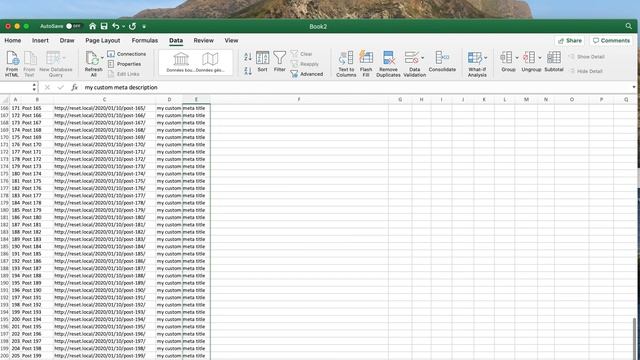The image size is (640, 360).
Task: Click the Ungroup icon
Action: [529, 58]
